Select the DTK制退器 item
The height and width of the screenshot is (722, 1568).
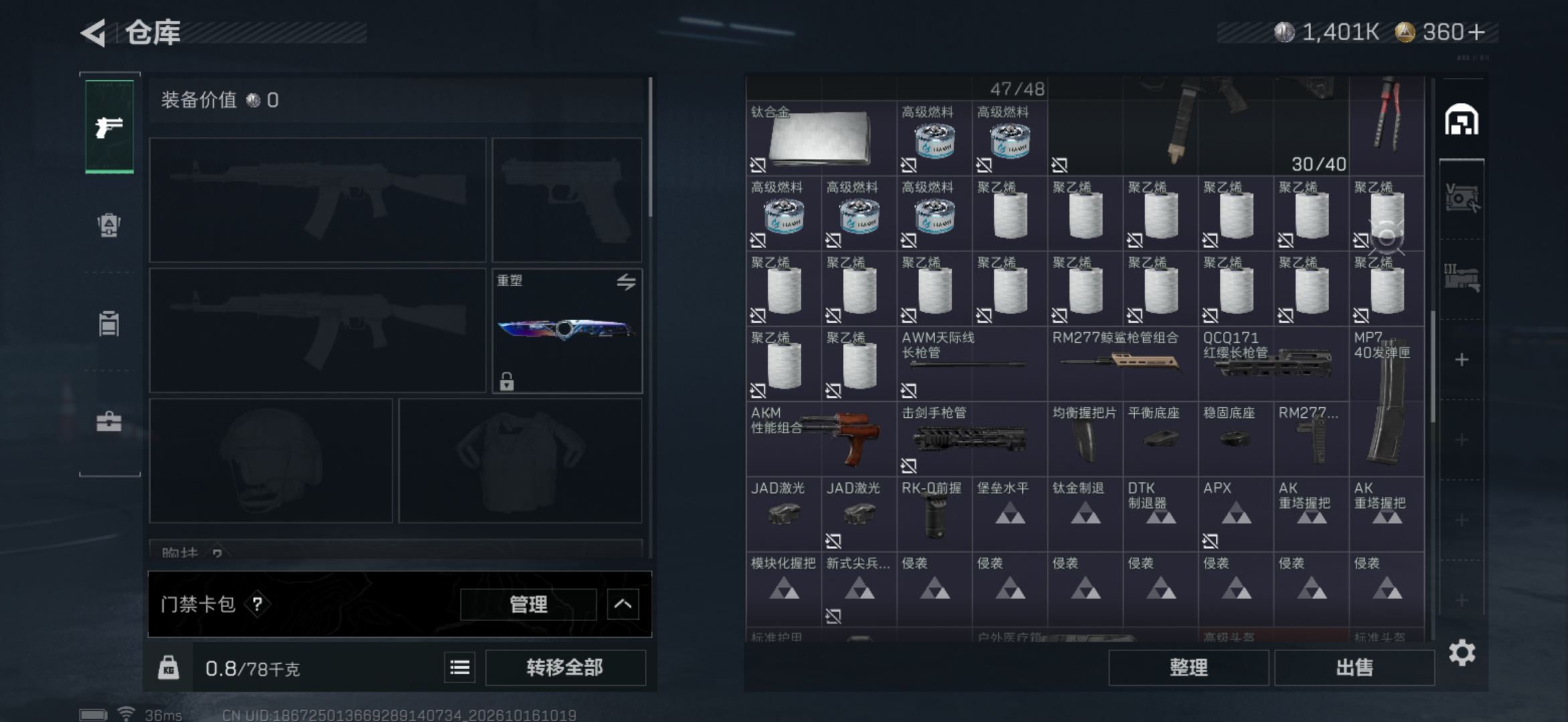coord(1161,514)
